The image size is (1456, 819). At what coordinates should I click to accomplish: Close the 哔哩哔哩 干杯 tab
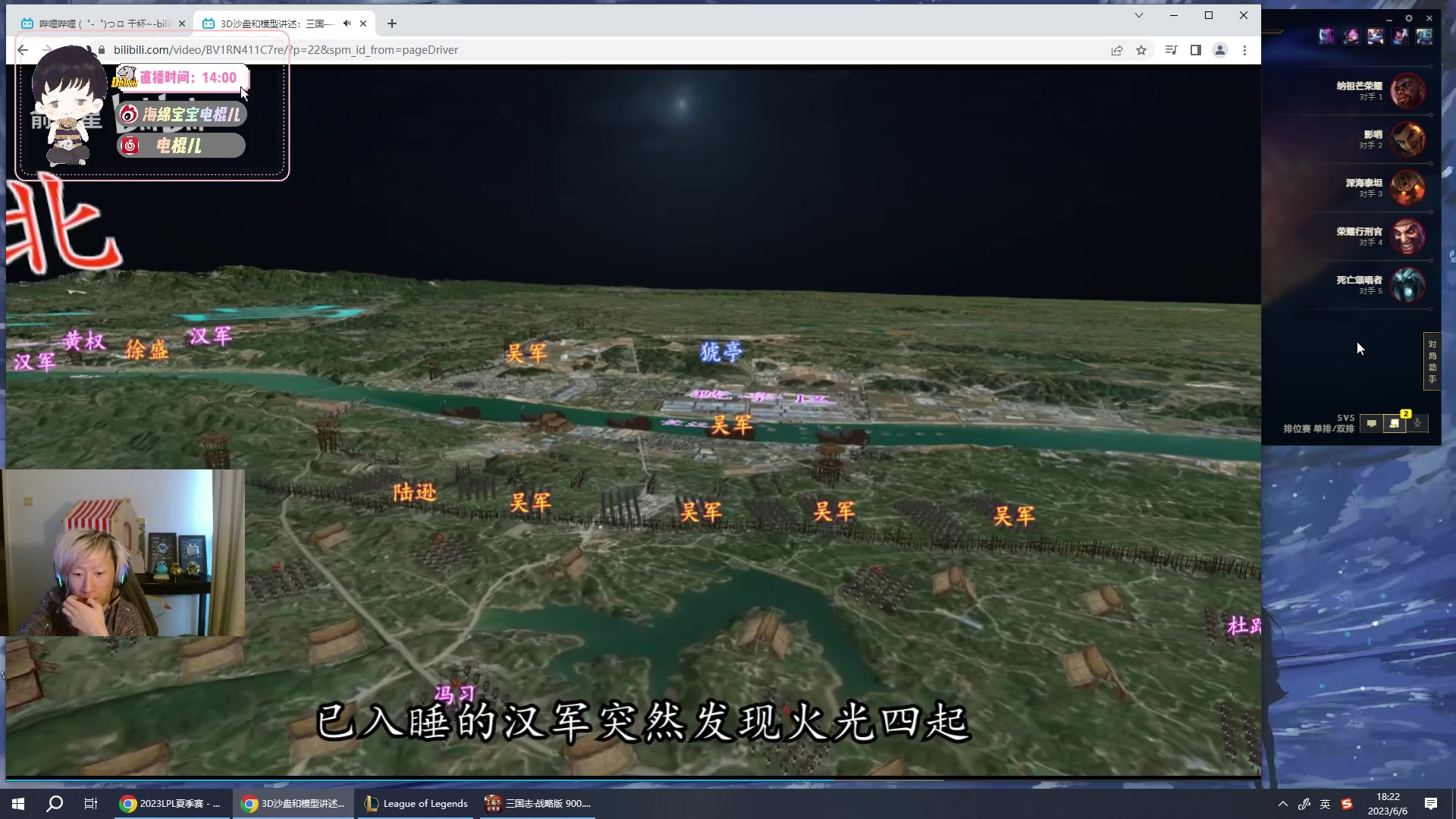point(182,24)
